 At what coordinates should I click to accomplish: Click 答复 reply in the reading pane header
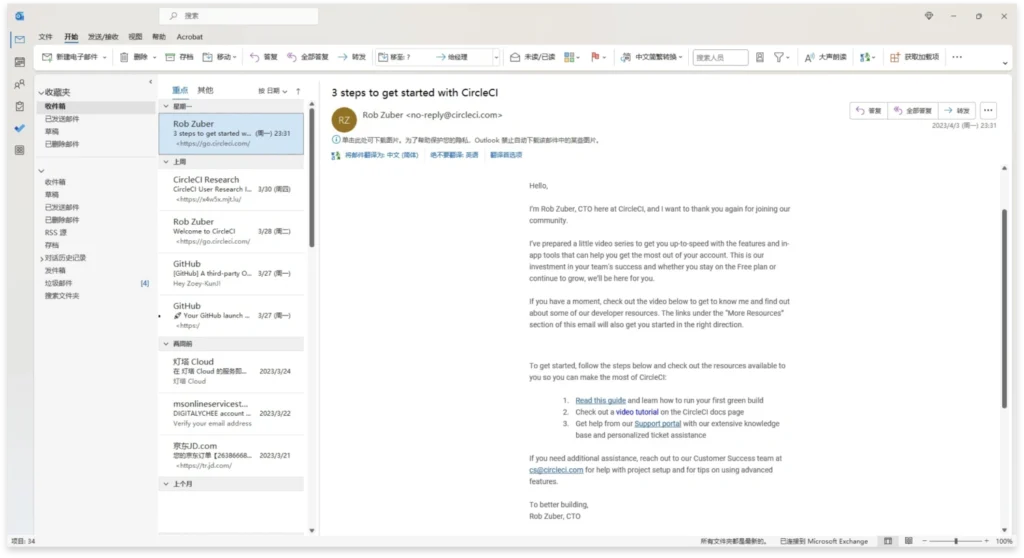pos(868,110)
